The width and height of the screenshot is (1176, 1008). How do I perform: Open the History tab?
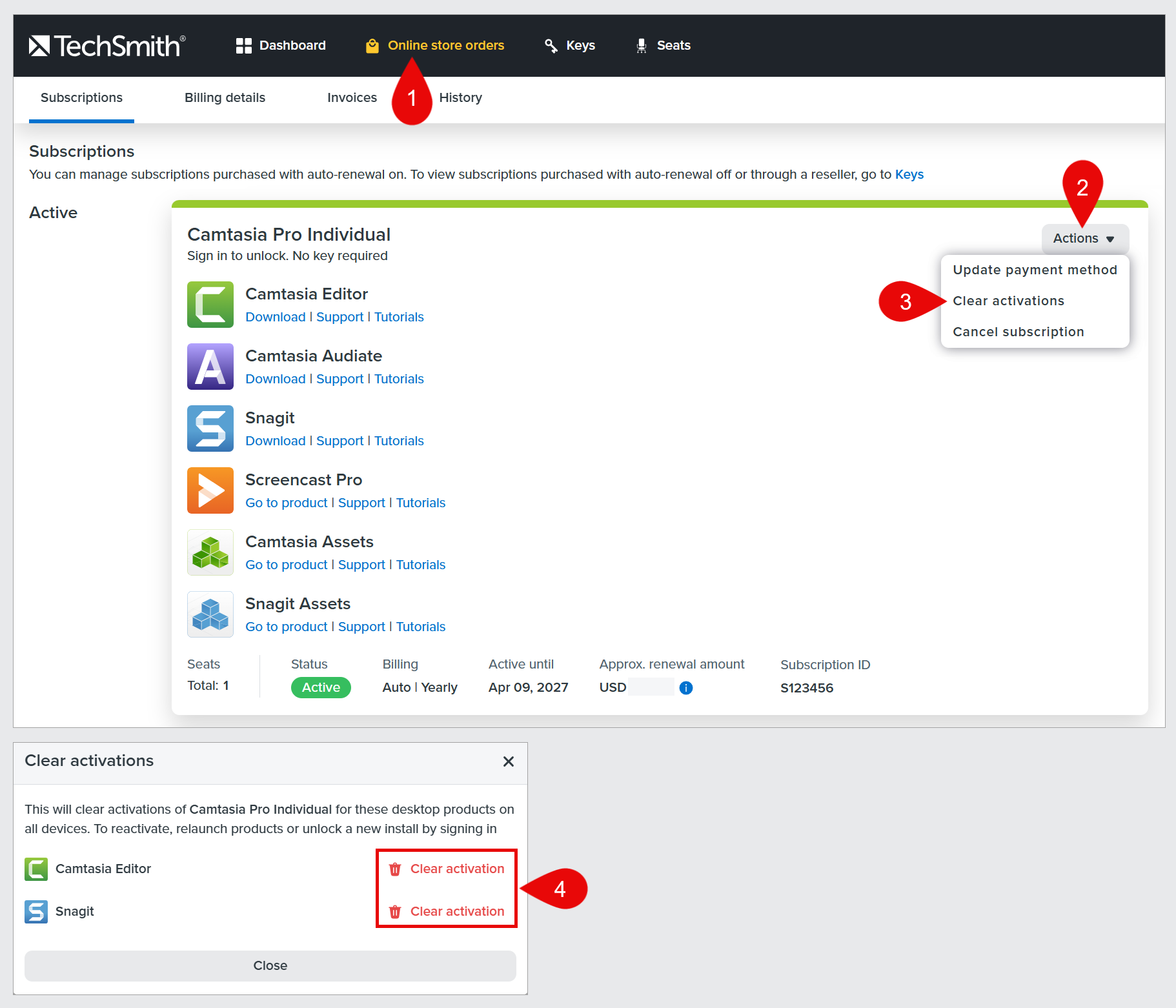click(x=460, y=98)
